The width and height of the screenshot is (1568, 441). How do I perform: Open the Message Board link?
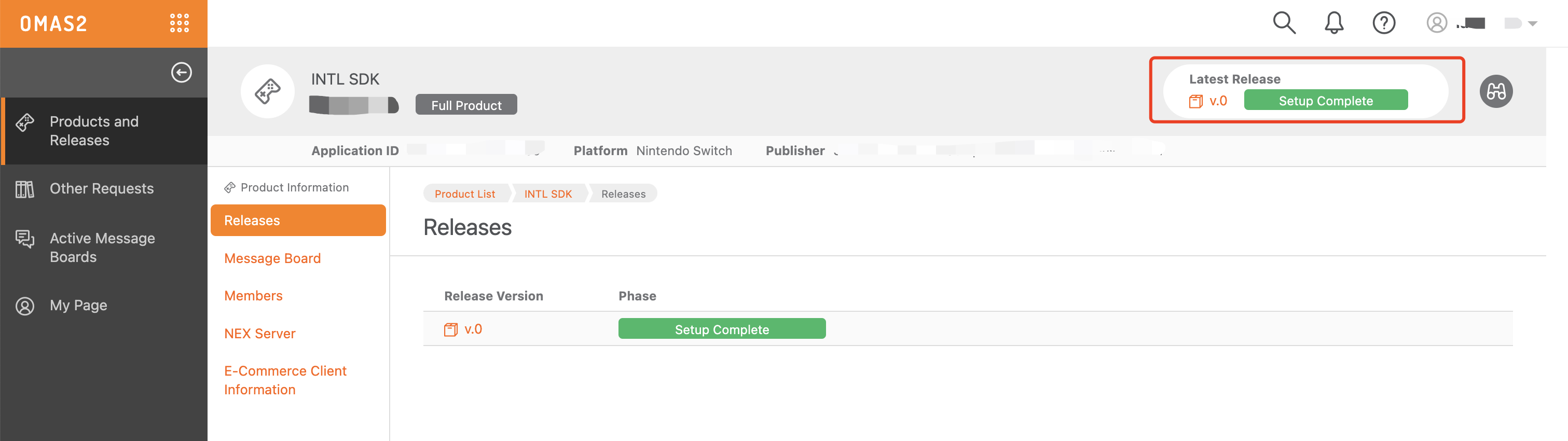coord(272,258)
